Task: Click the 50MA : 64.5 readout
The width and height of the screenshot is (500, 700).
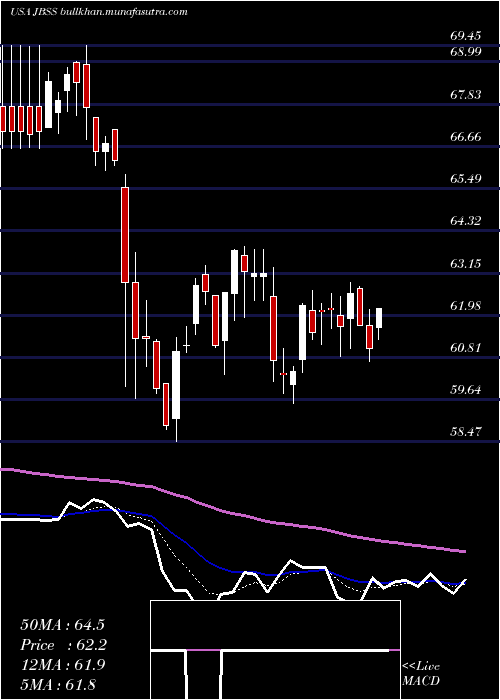Action: click(x=58, y=625)
